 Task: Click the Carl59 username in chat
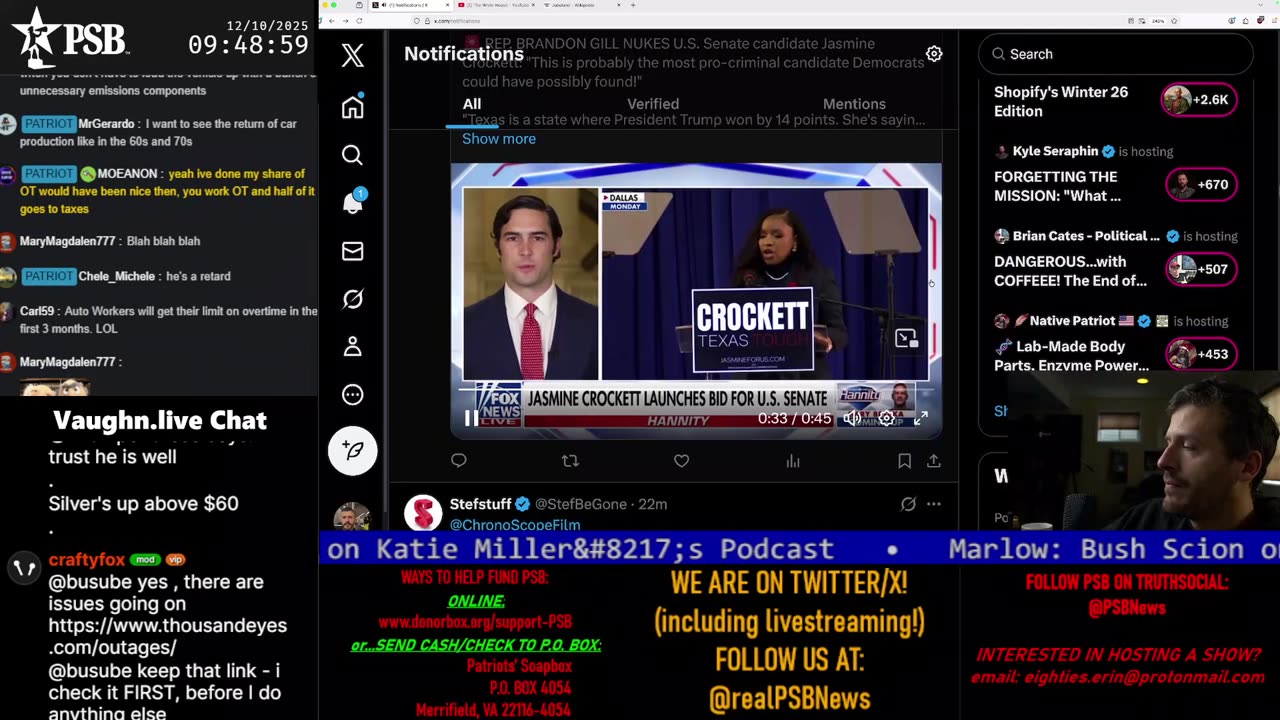[x=37, y=311]
